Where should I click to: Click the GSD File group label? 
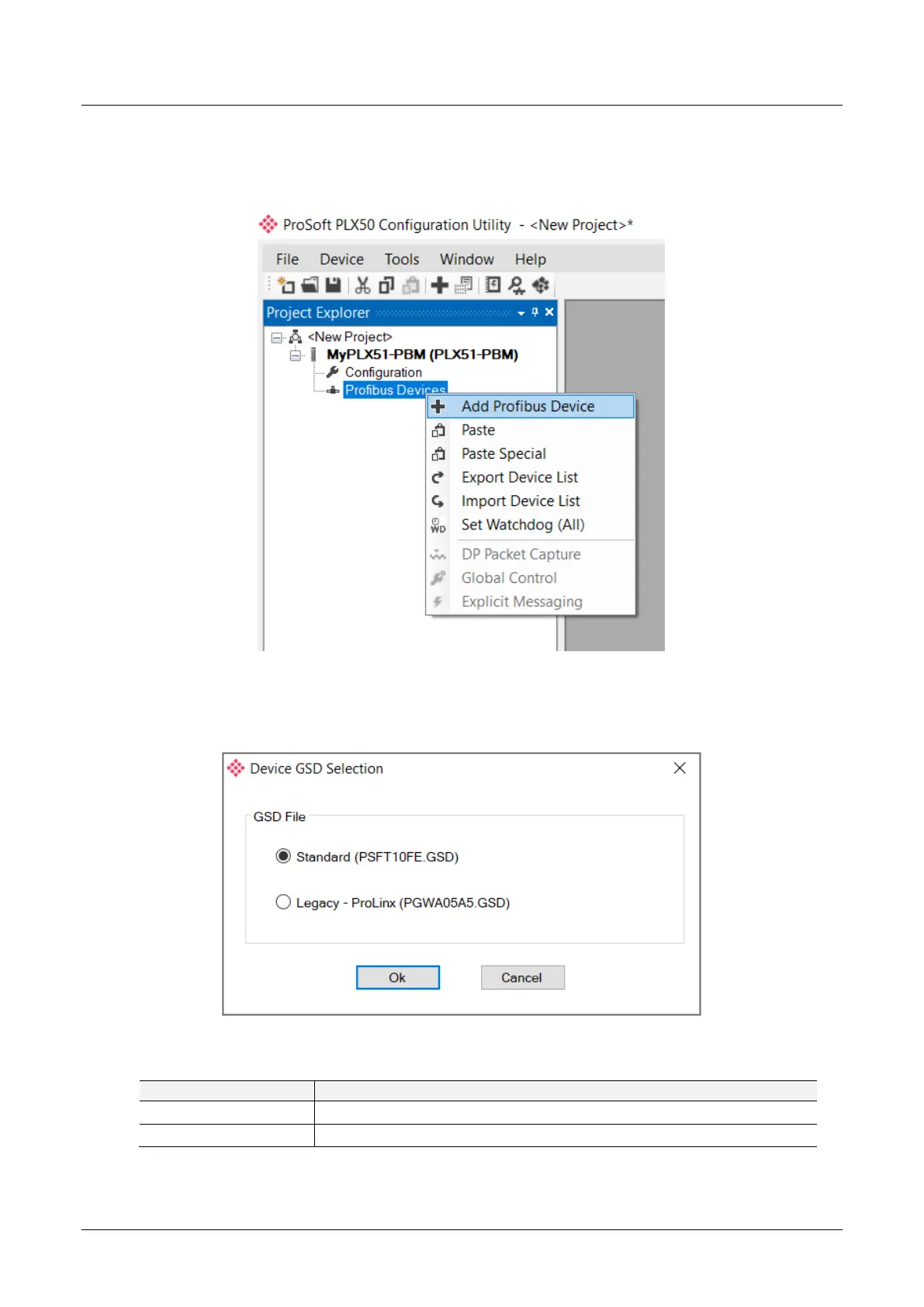click(x=279, y=816)
